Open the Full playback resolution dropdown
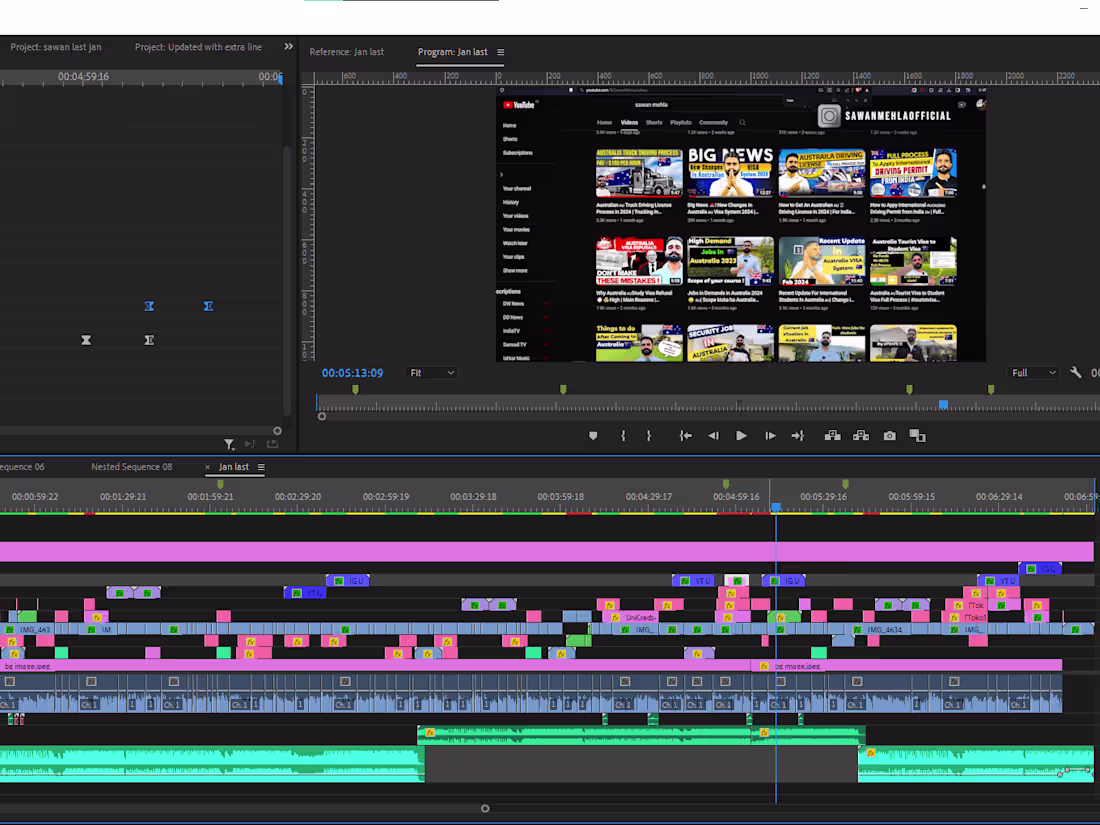The image size is (1100, 825). click(x=1032, y=372)
